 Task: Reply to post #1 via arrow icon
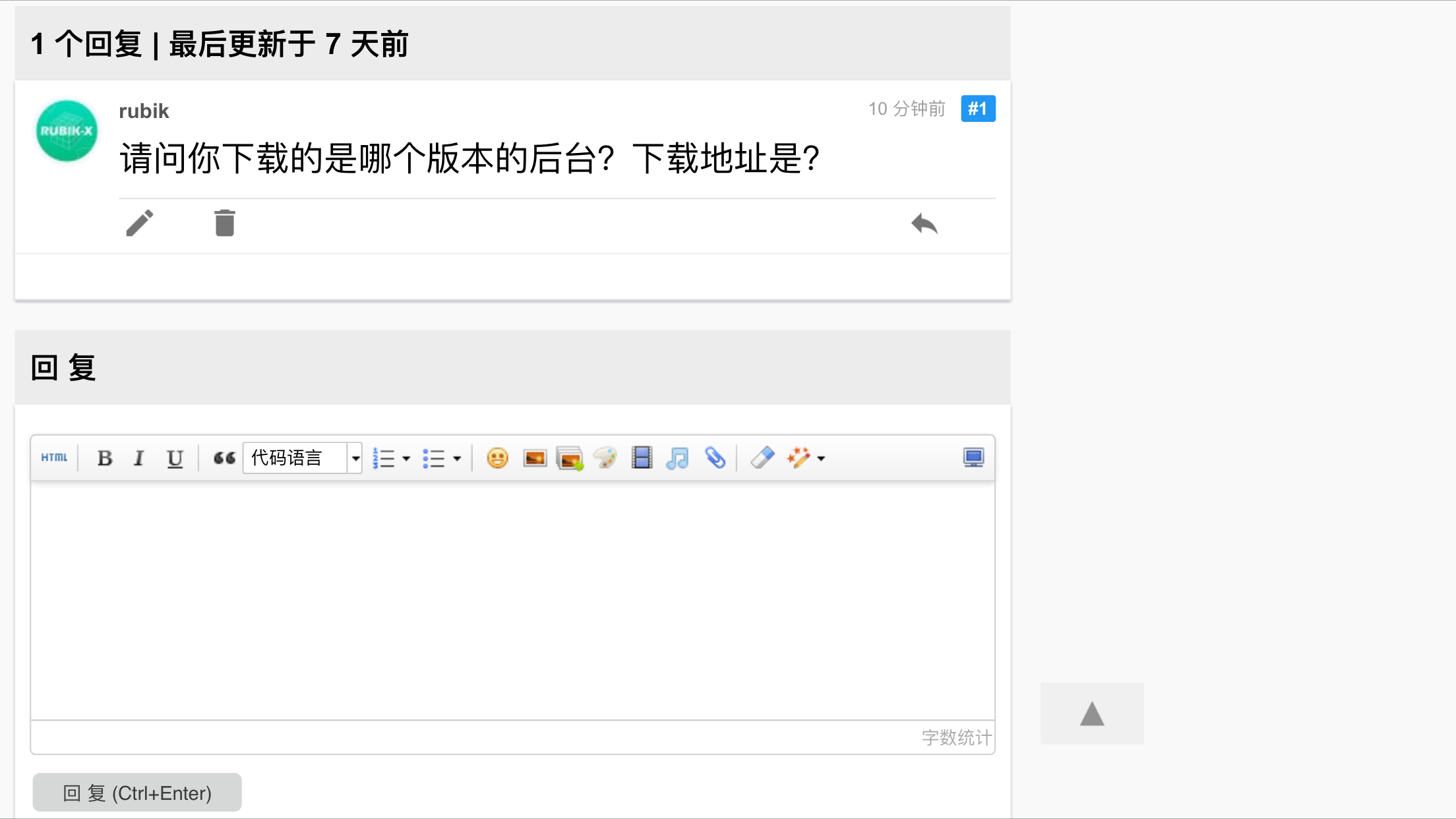click(x=925, y=224)
